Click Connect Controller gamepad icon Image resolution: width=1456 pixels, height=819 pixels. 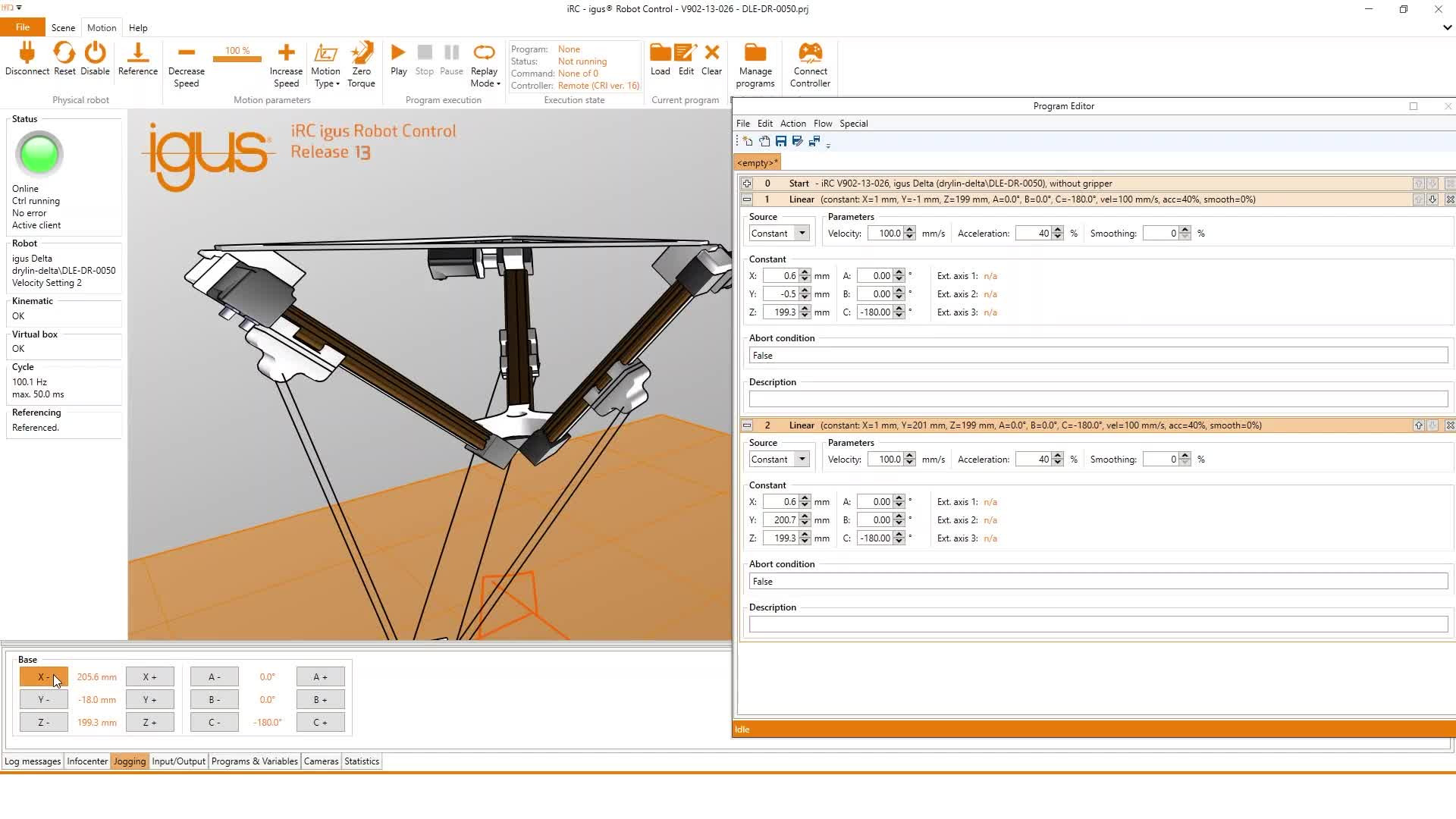coord(811,52)
